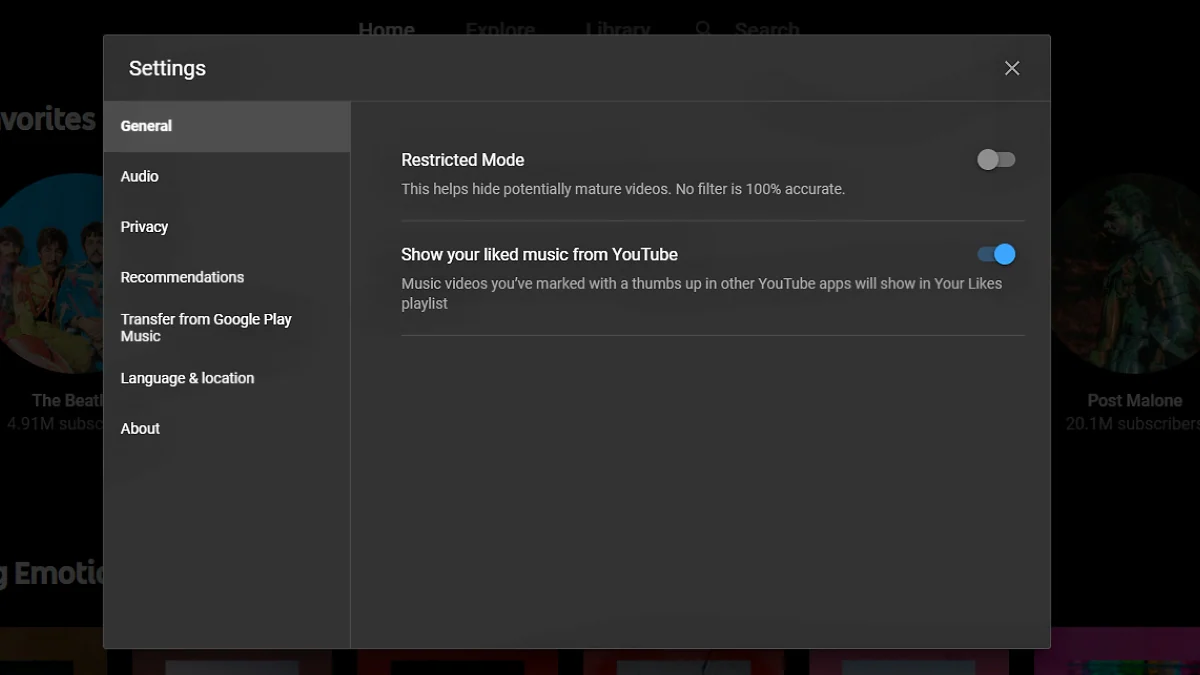Close the Settings dialog with the X

click(1012, 68)
